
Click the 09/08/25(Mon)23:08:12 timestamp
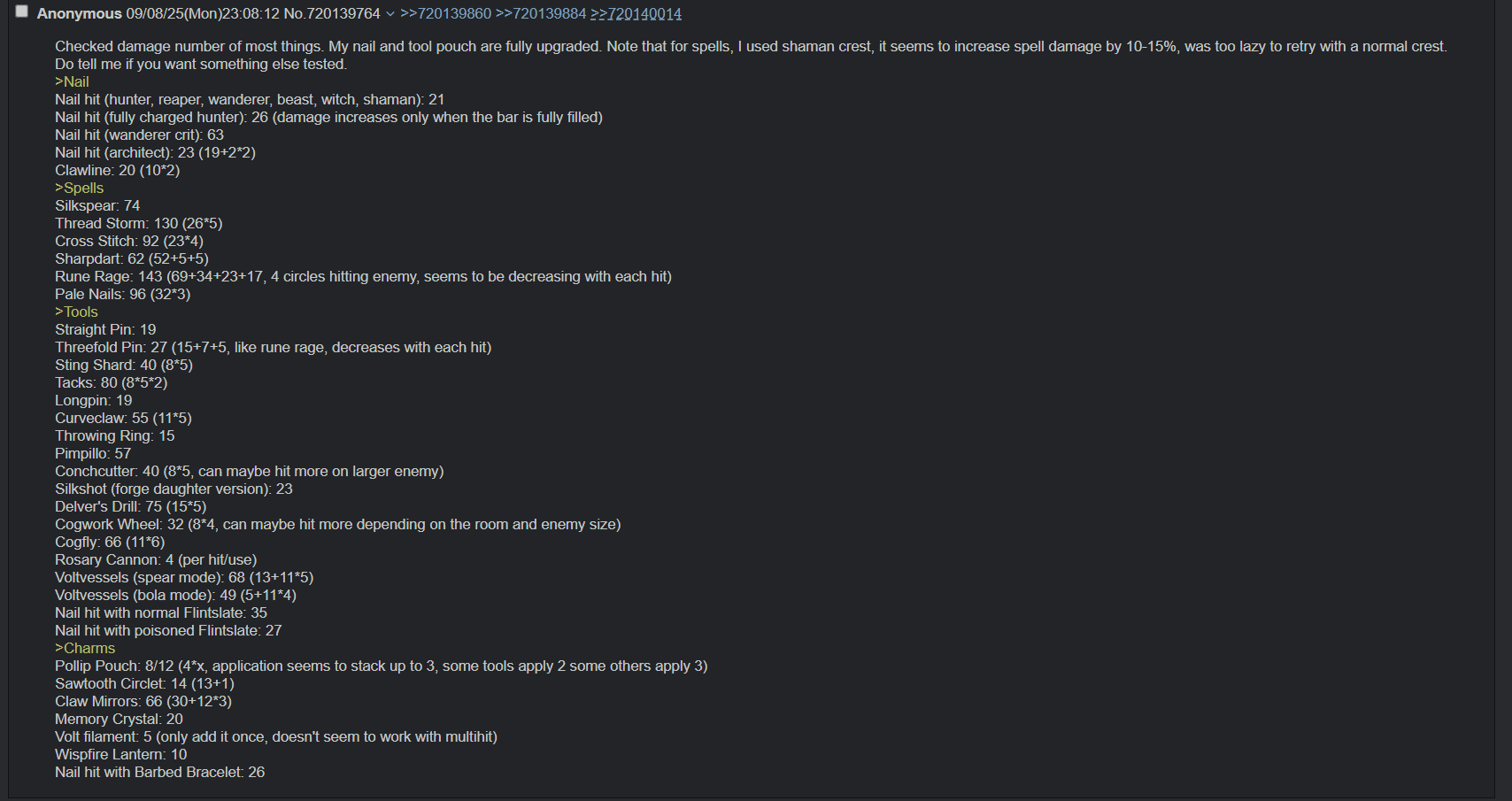pyautogui.click(x=203, y=13)
